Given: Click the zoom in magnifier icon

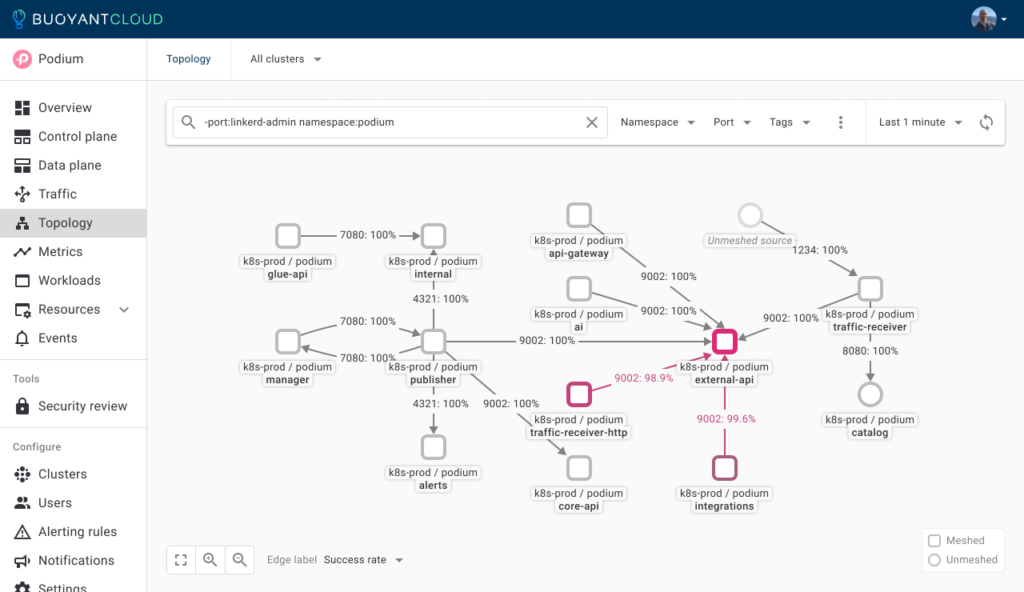Looking at the screenshot, I should point(210,560).
